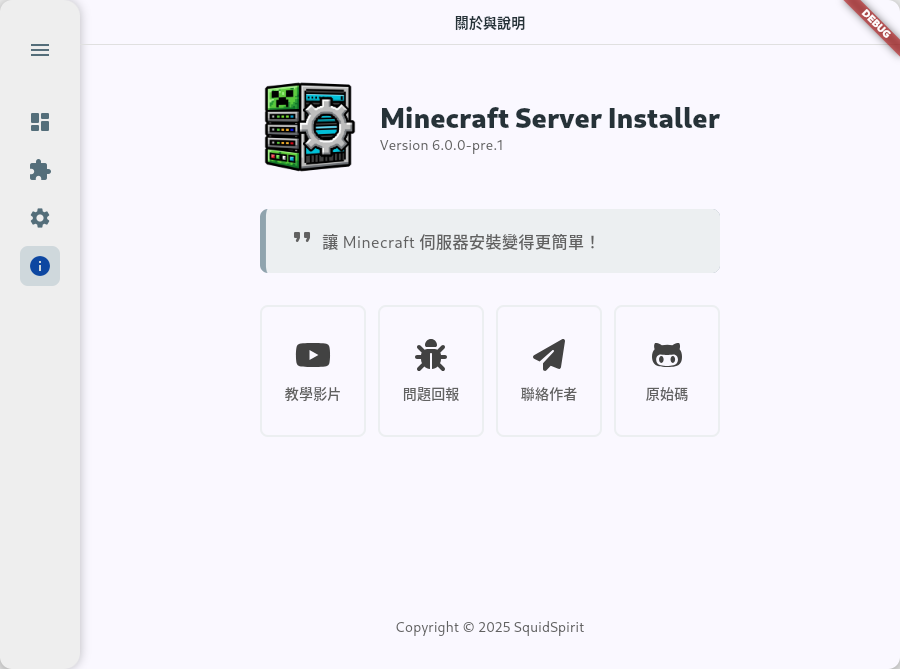The height and width of the screenshot is (669, 900).
Task: Open settings via the sidebar gear icon
Action: point(40,218)
